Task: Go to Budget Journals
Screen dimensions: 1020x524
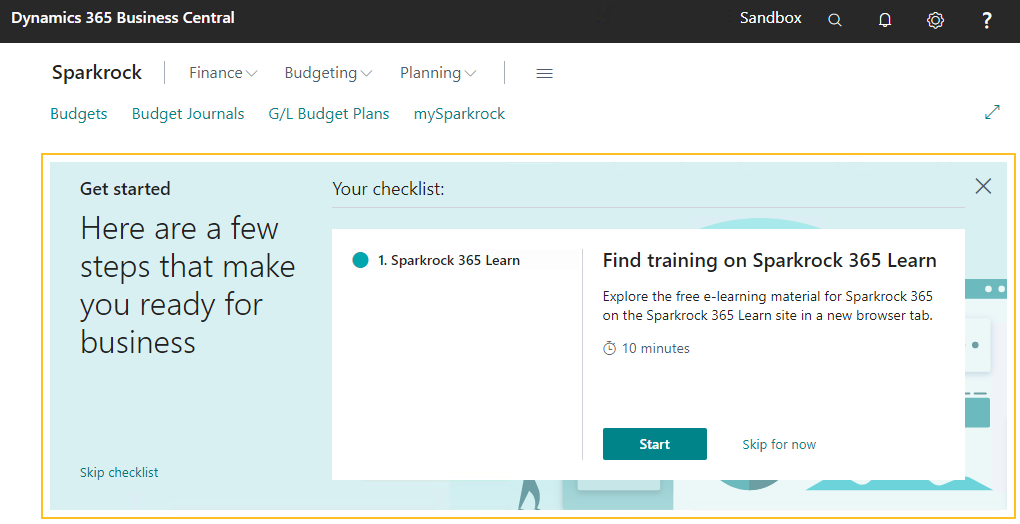Action: coord(188,114)
